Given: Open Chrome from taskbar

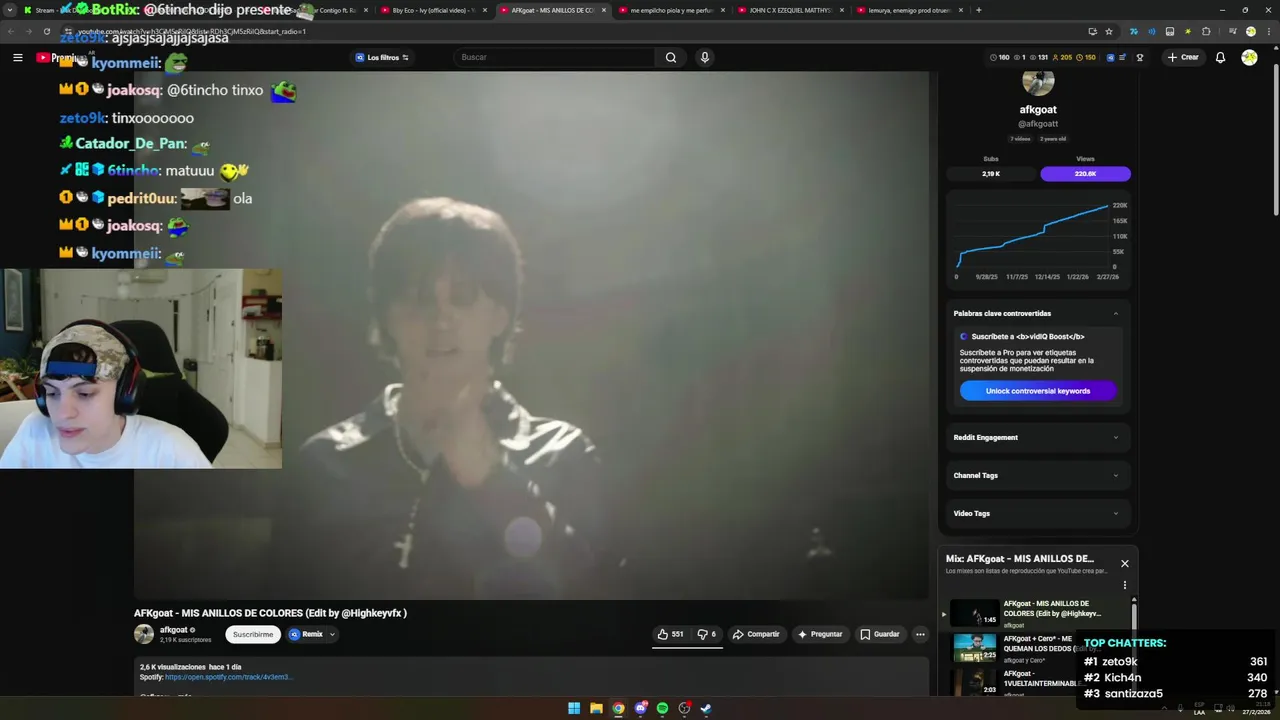Looking at the screenshot, I should tap(618, 708).
